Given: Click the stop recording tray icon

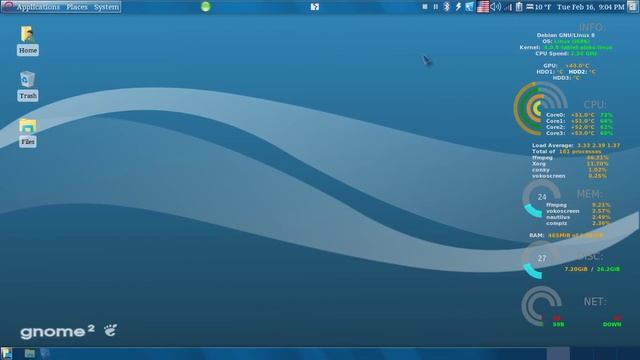Looking at the screenshot, I should pos(425,7).
